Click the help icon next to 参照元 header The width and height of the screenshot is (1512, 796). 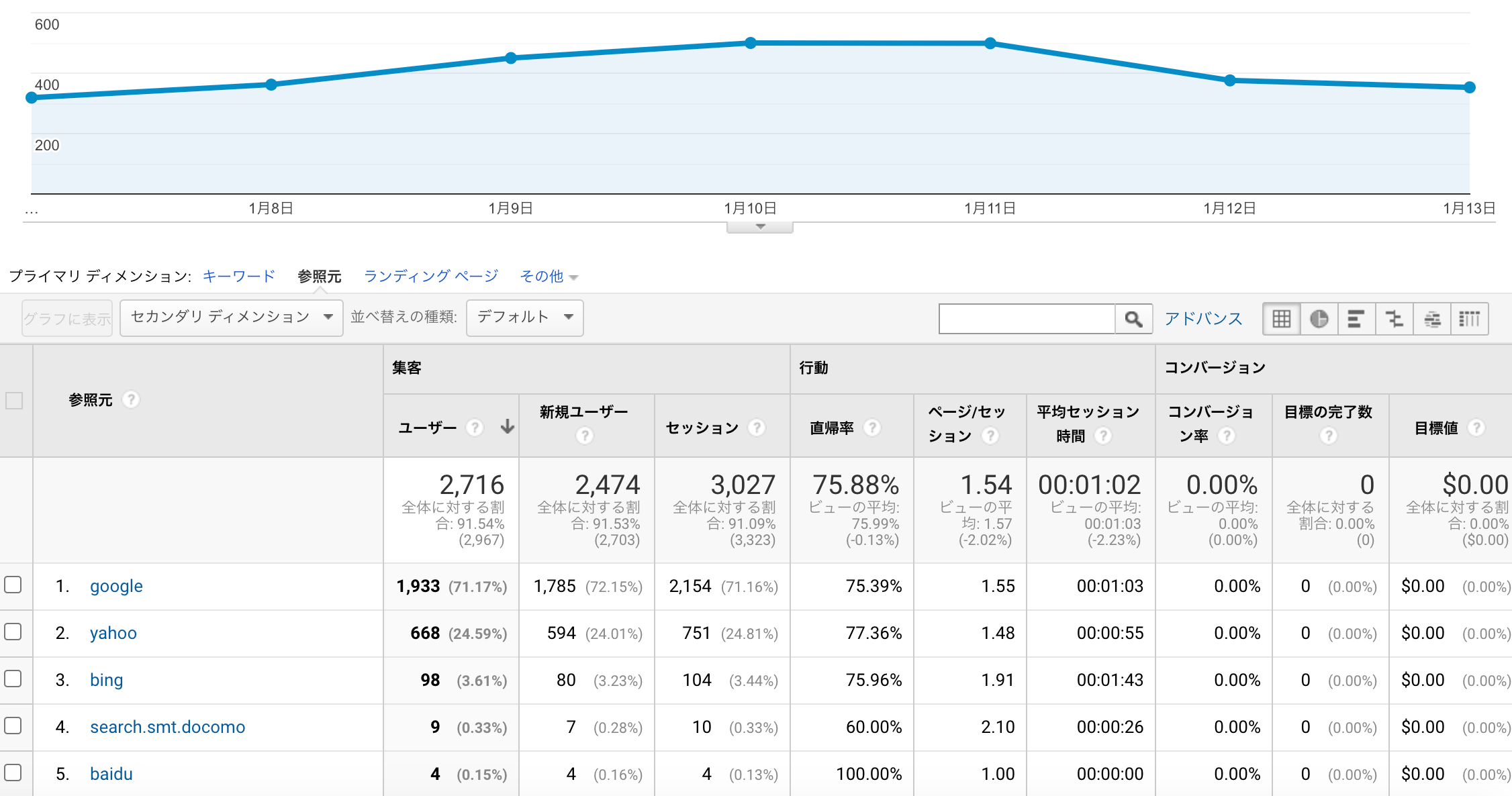coord(132,399)
